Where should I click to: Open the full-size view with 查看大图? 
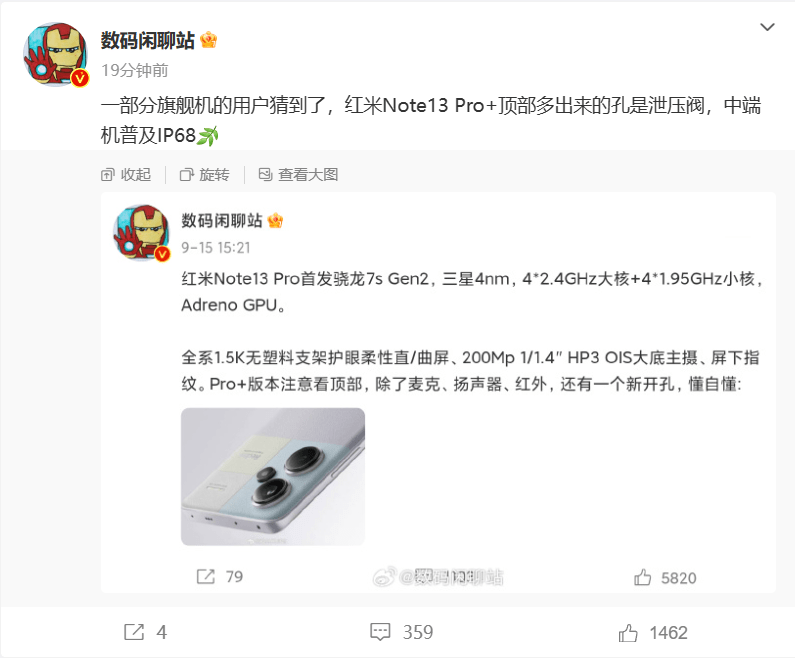pyautogui.click(x=298, y=175)
